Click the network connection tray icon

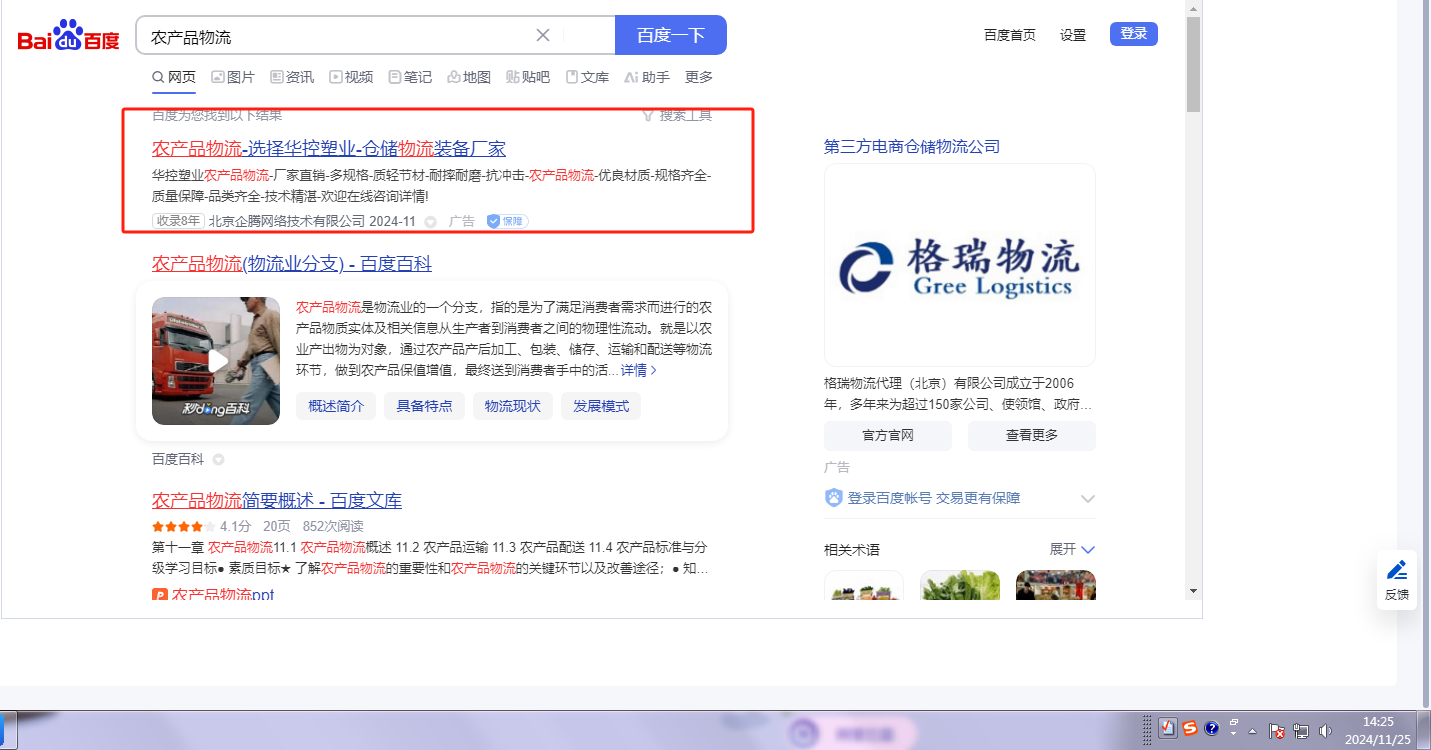coord(1301,730)
